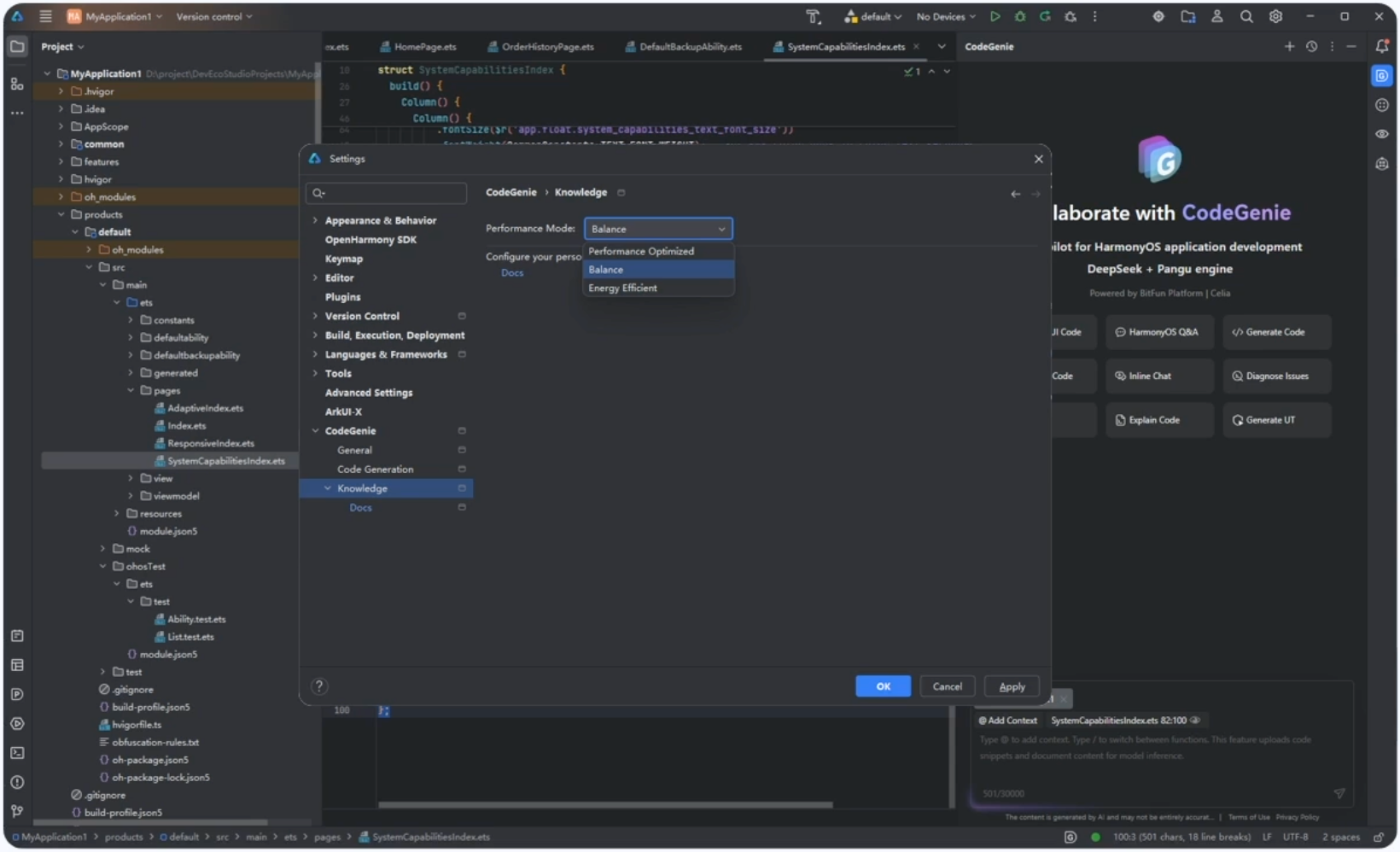Navigate back arrow in Settings dialog
The width and height of the screenshot is (1400, 852).
click(1015, 194)
